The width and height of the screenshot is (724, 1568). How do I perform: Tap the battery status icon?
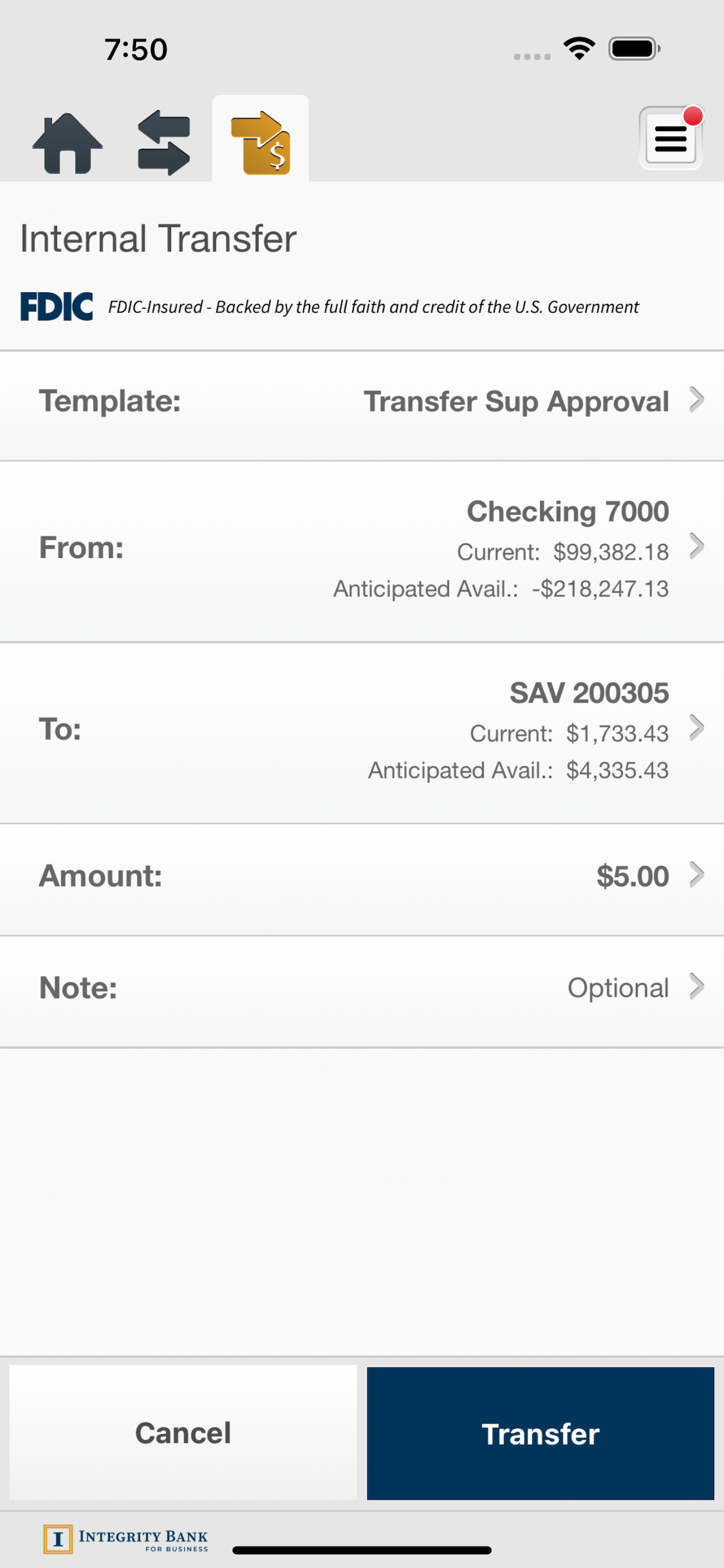[x=634, y=48]
